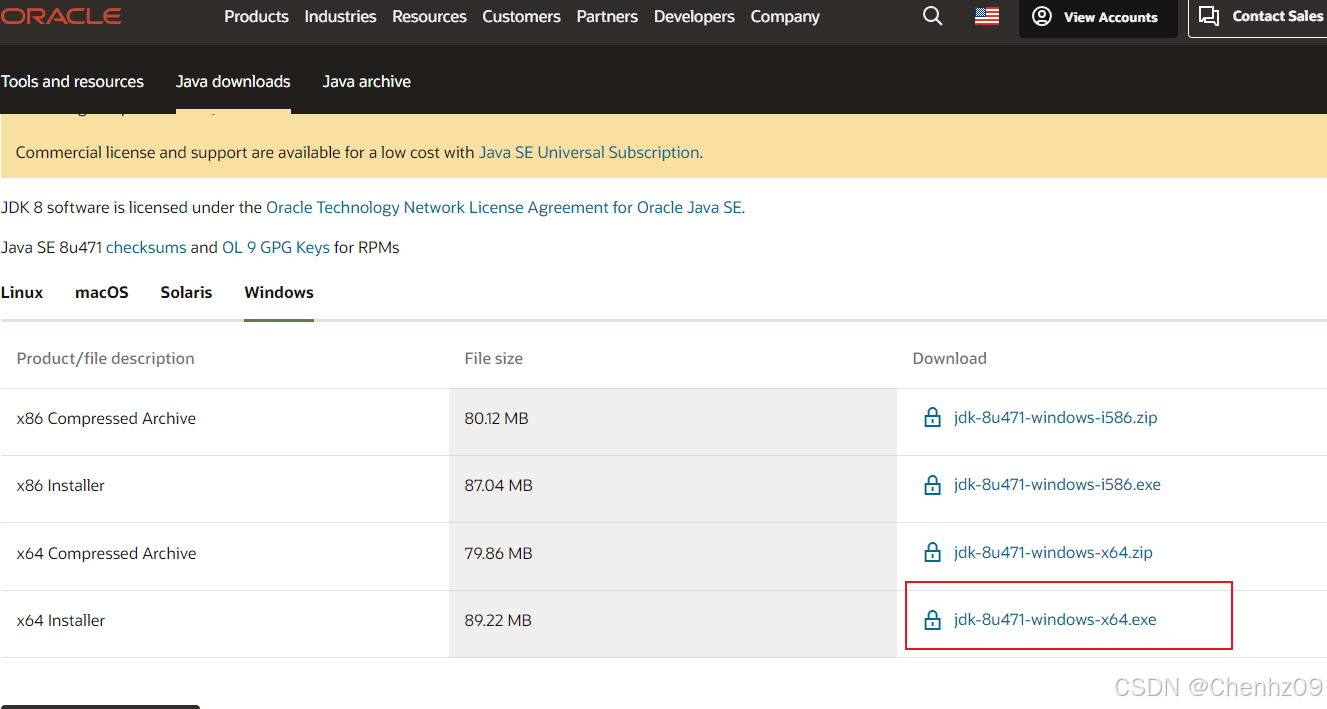Click lock icon beside jdk-8u471-windows-i586.exe
The height and width of the screenshot is (709, 1327).
point(933,485)
